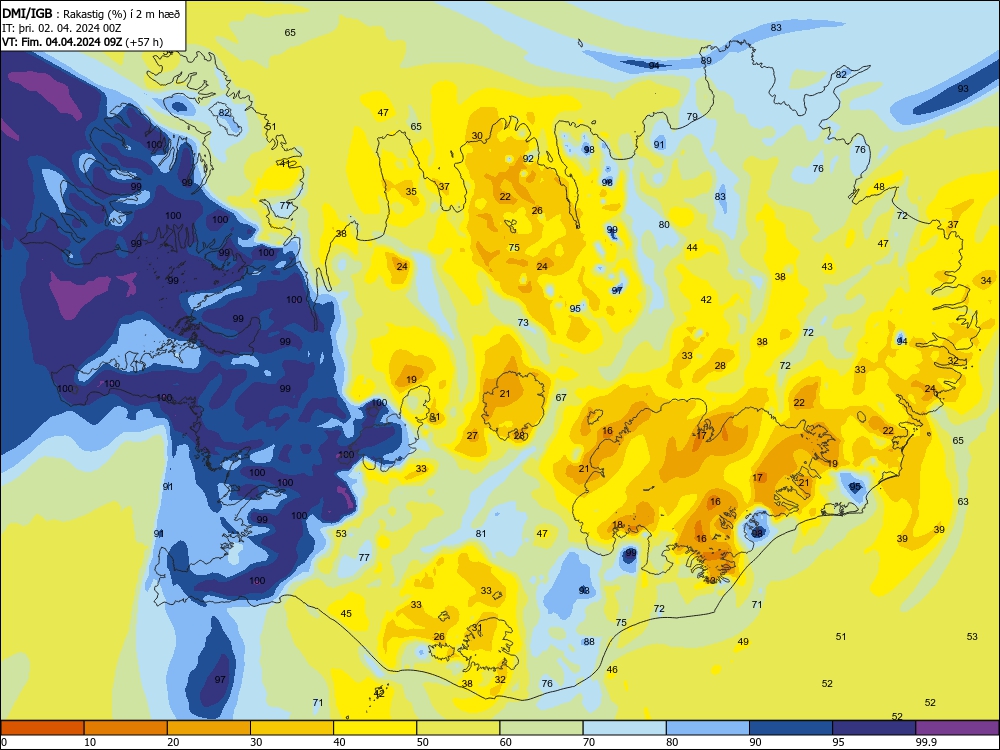Screen dimensions: 1000x750
Task: Click the 'VT: Fim. 04.04.2024 09Z (+57 h)' line
Action: point(82,42)
